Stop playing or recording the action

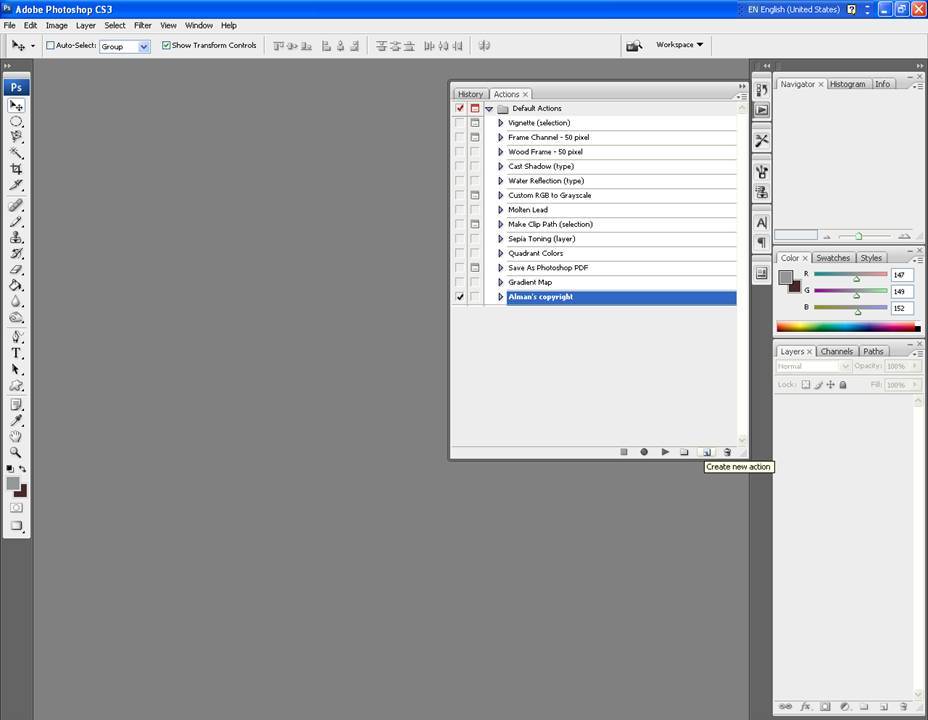pyautogui.click(x=624, y=452)
